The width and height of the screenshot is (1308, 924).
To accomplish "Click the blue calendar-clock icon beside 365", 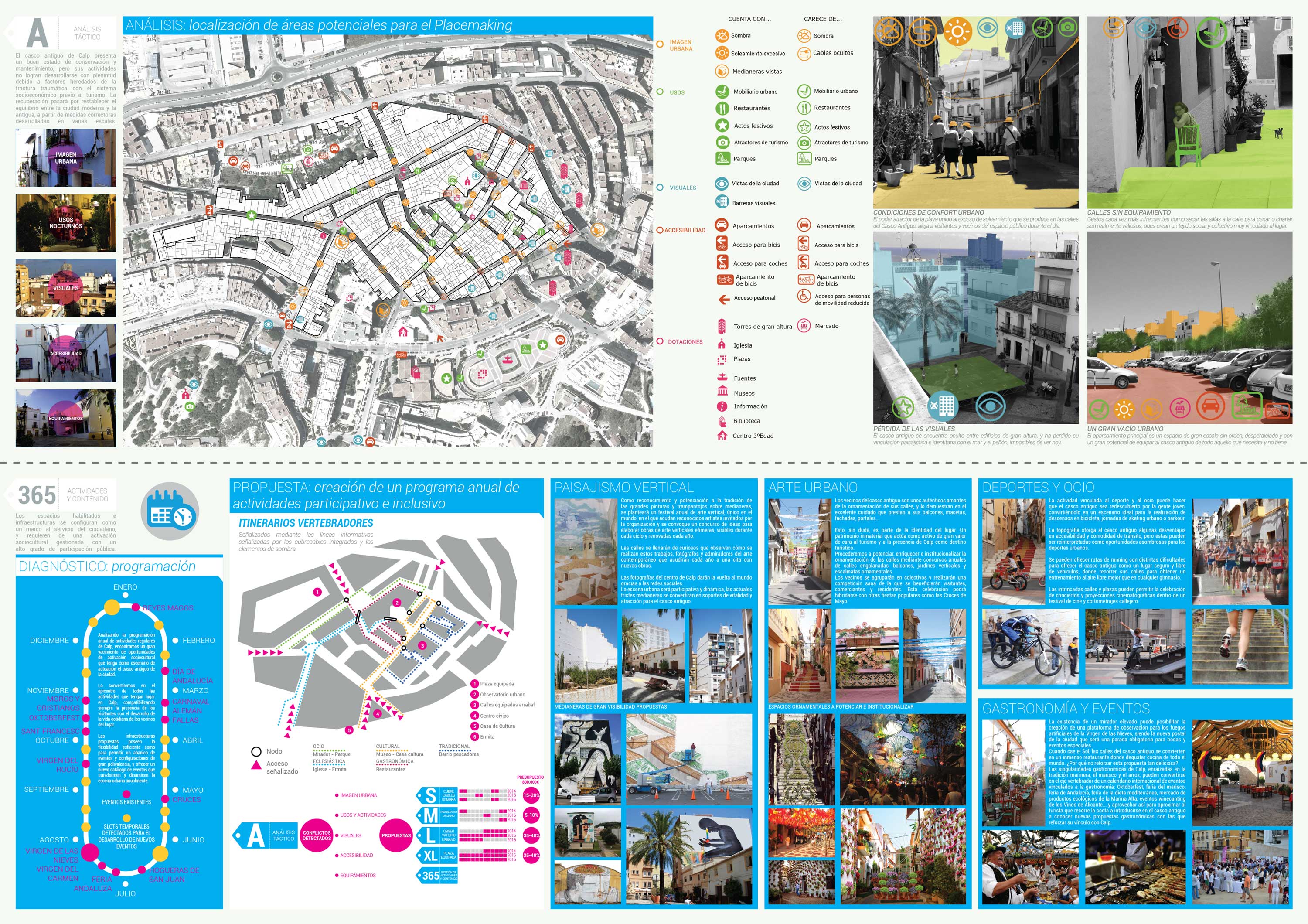I will tap(170, 512).
